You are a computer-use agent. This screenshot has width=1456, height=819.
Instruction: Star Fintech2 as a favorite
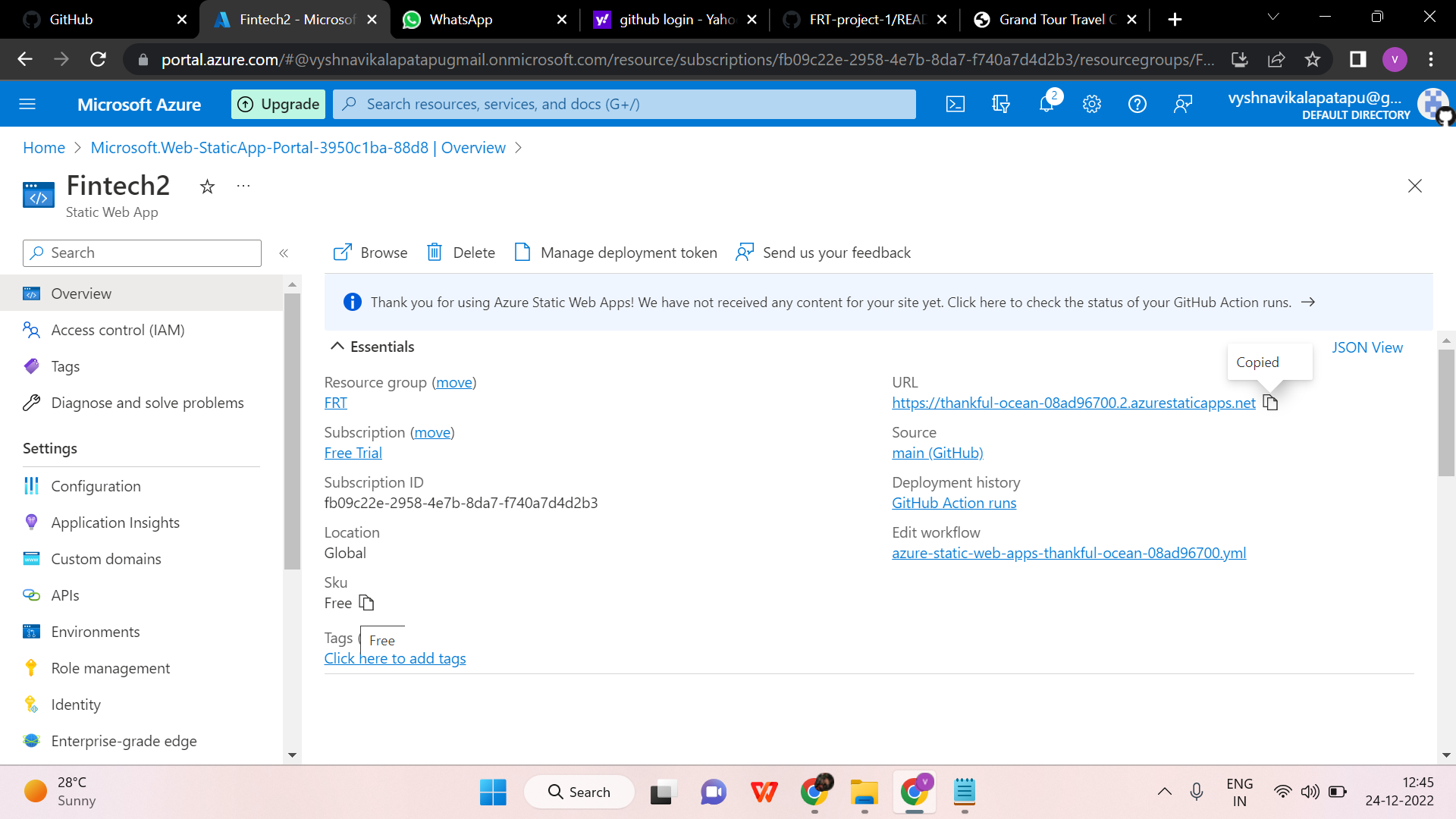tap(206, 186)
